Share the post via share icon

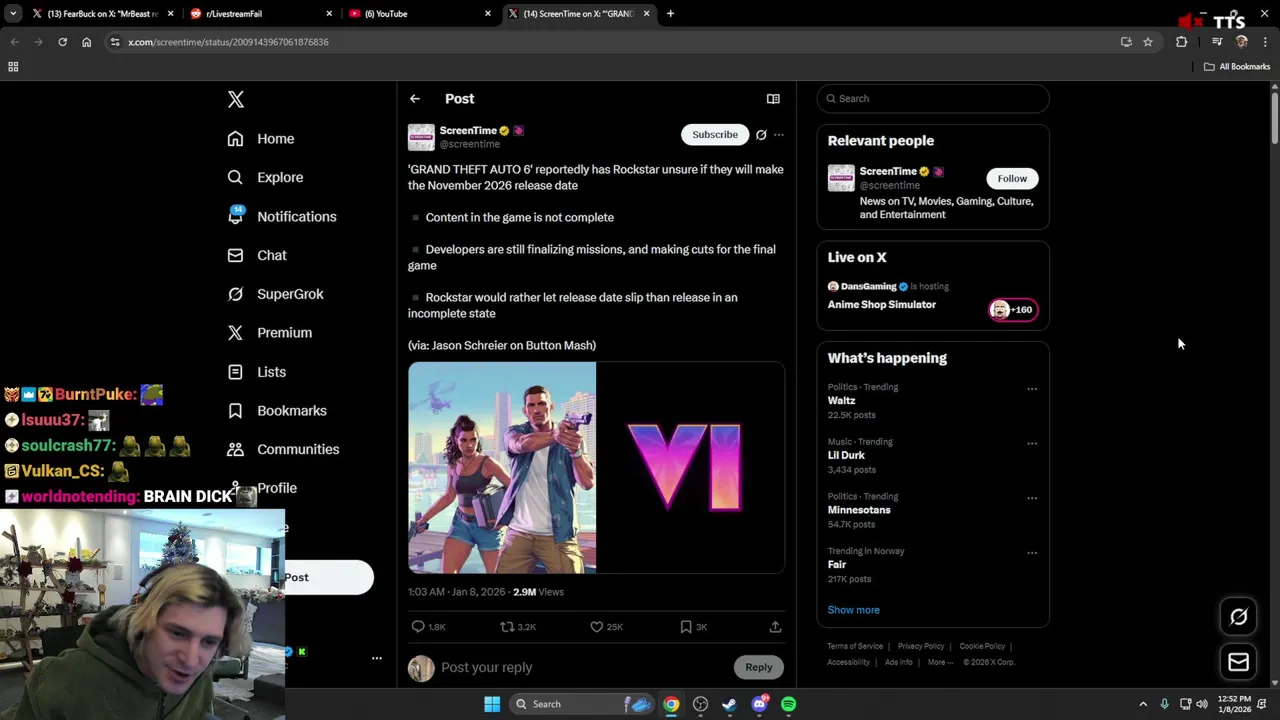[775, 627]
